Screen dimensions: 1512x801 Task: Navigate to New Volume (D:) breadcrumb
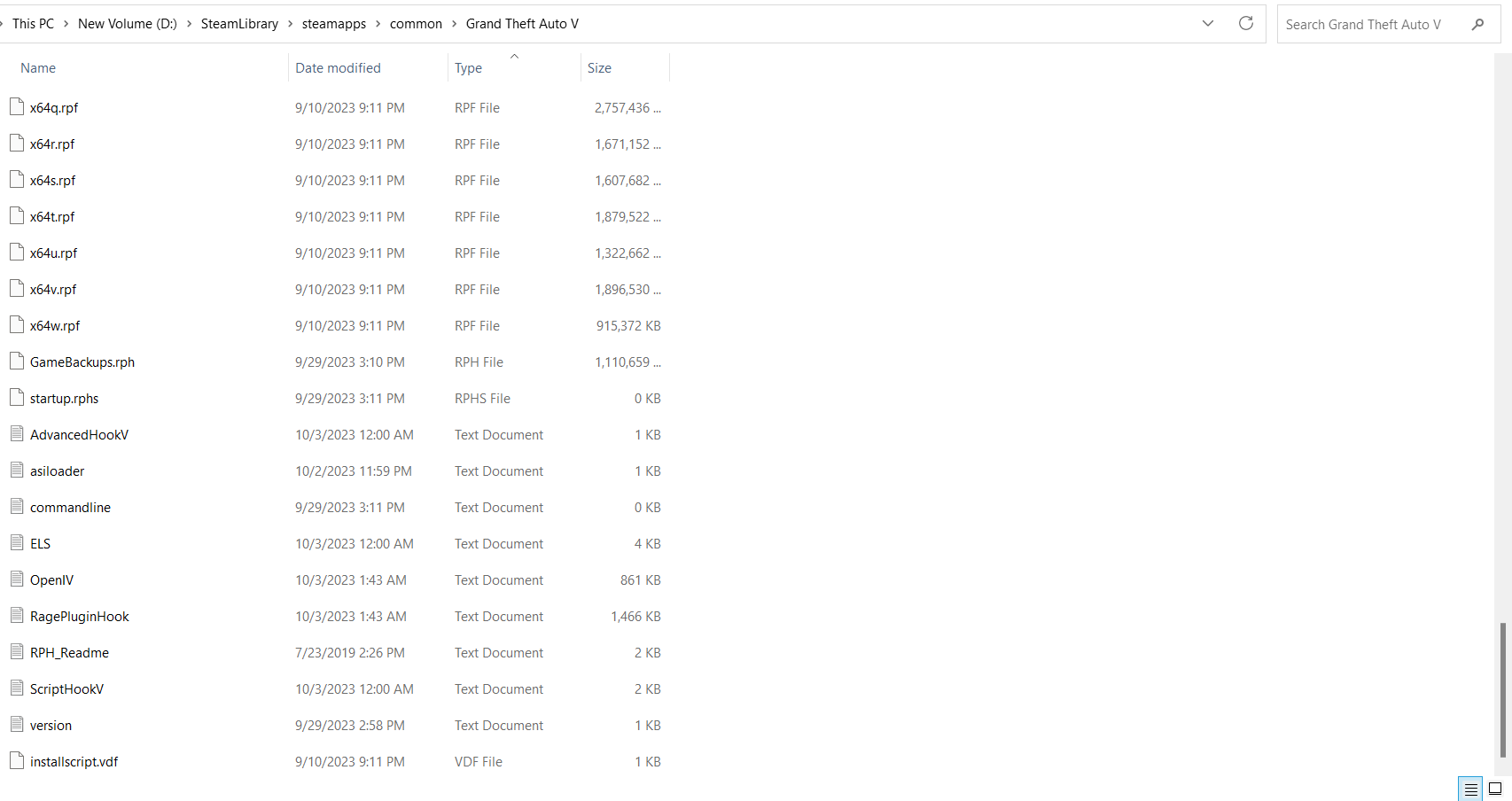(x=128, y=24)
